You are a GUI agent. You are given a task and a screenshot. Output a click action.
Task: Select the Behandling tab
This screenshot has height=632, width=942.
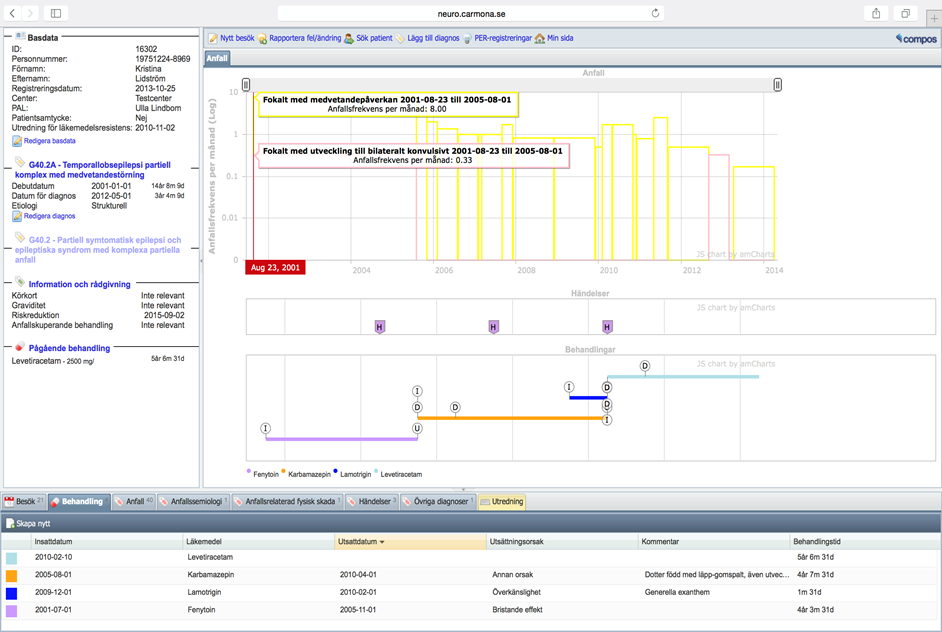coord(79,502)
